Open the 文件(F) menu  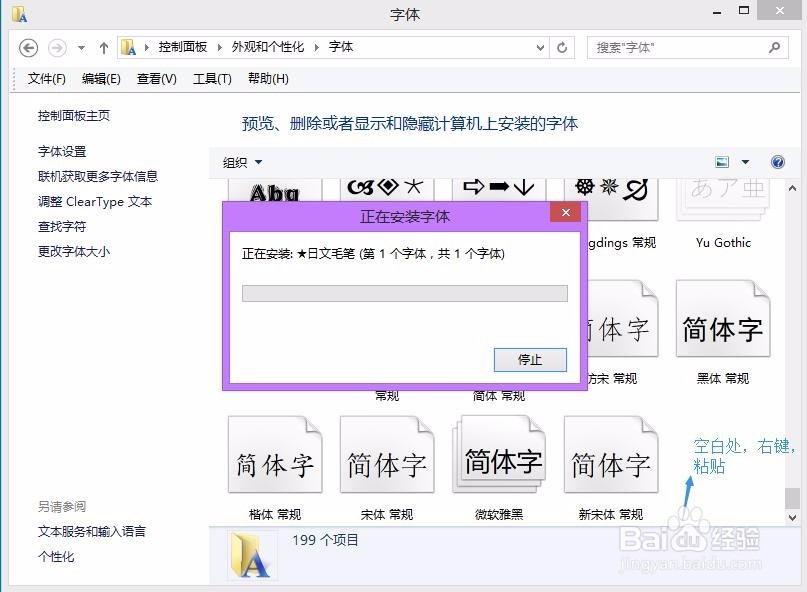pyautogui.click(x=47, y=79)
